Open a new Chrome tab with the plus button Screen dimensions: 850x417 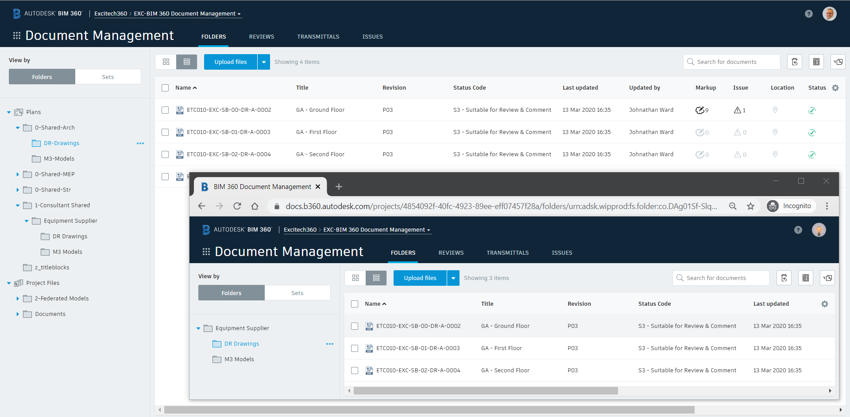coord(339,186)
